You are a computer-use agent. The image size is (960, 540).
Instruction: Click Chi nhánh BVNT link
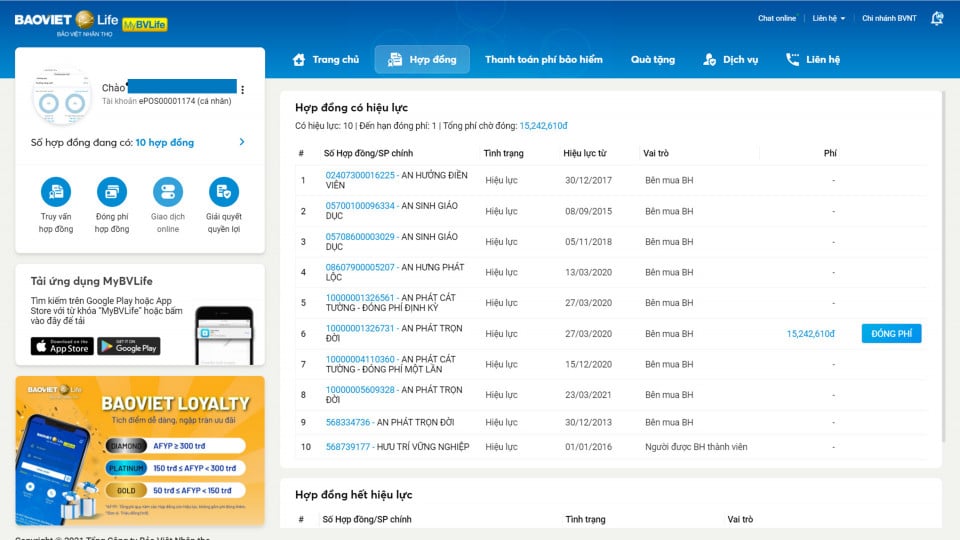tap(889, 18)
